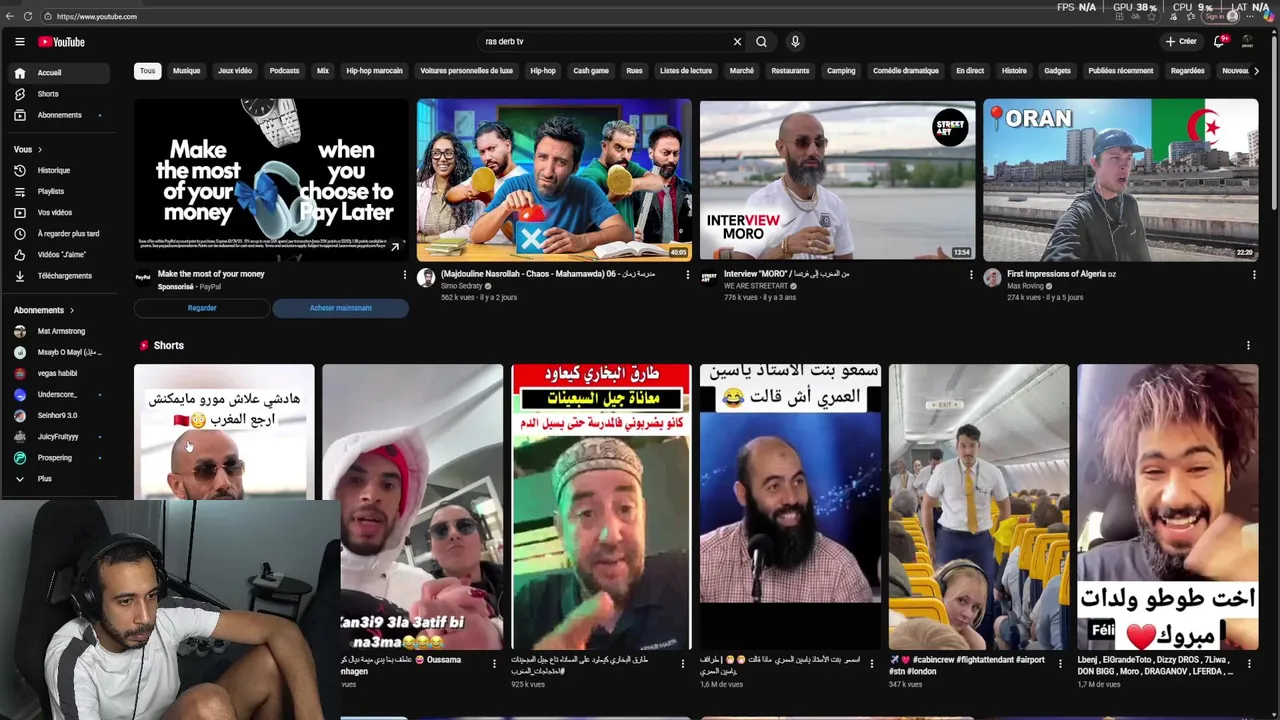Screen dimensions: 1280x720
Task: Play First impressions of Algeria thumbnail
Action: [x=1120, y=180]
